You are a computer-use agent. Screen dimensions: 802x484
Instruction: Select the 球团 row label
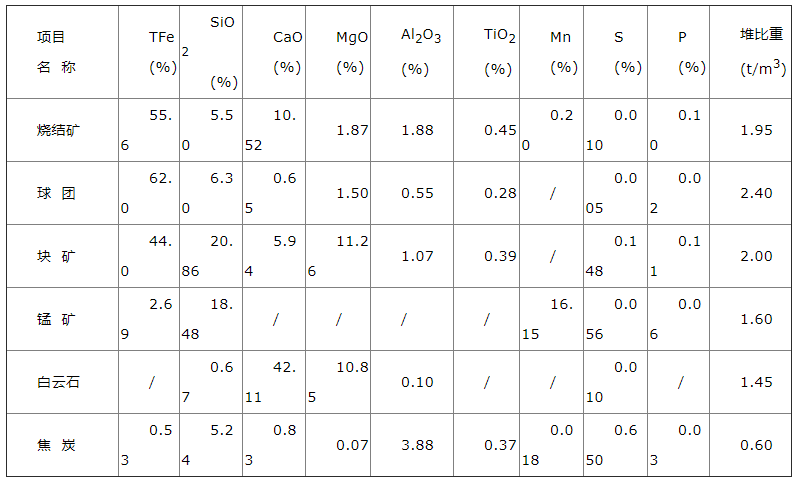coord(62,193)
